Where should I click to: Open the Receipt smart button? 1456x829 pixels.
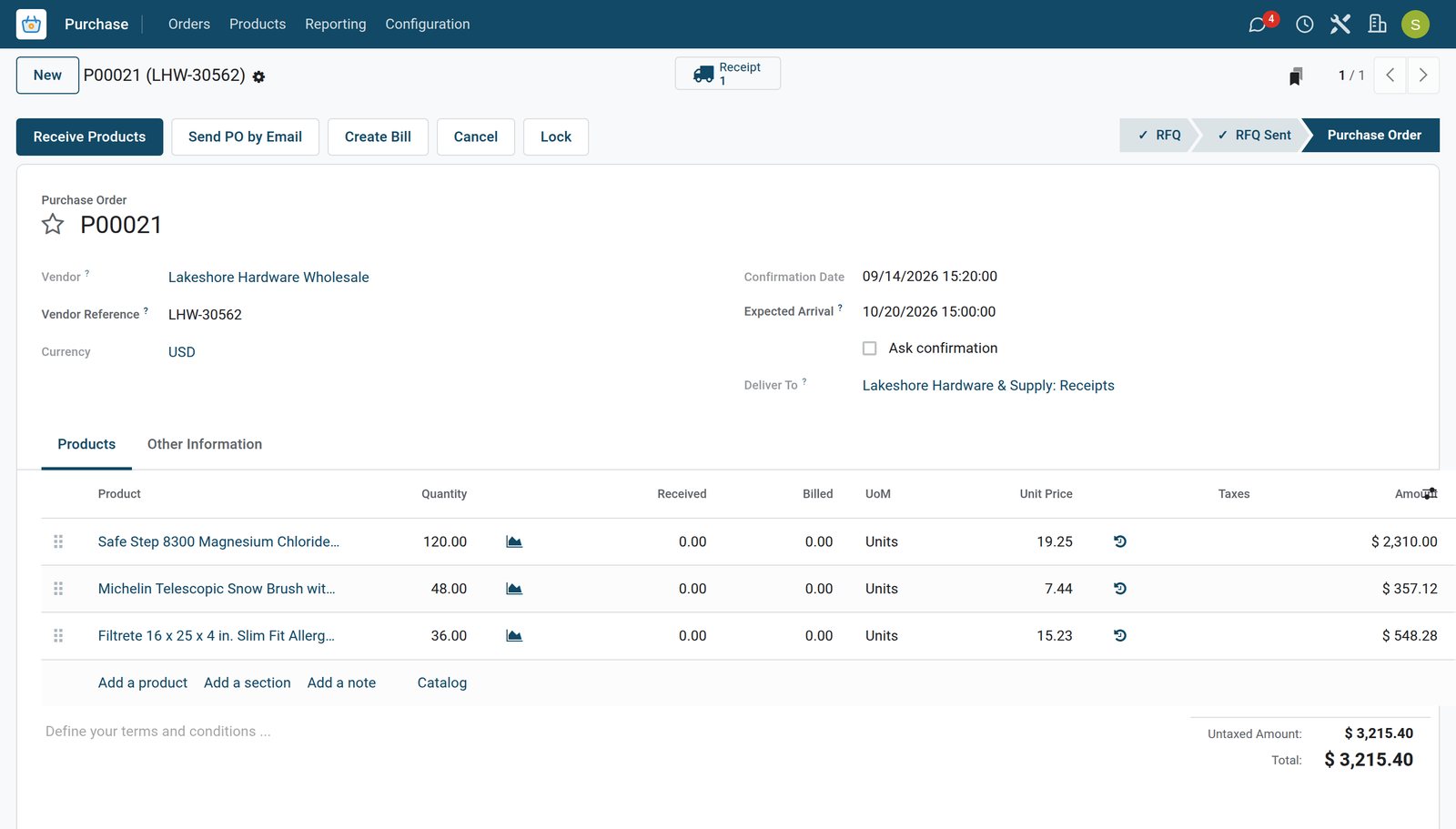coord(728,74)
